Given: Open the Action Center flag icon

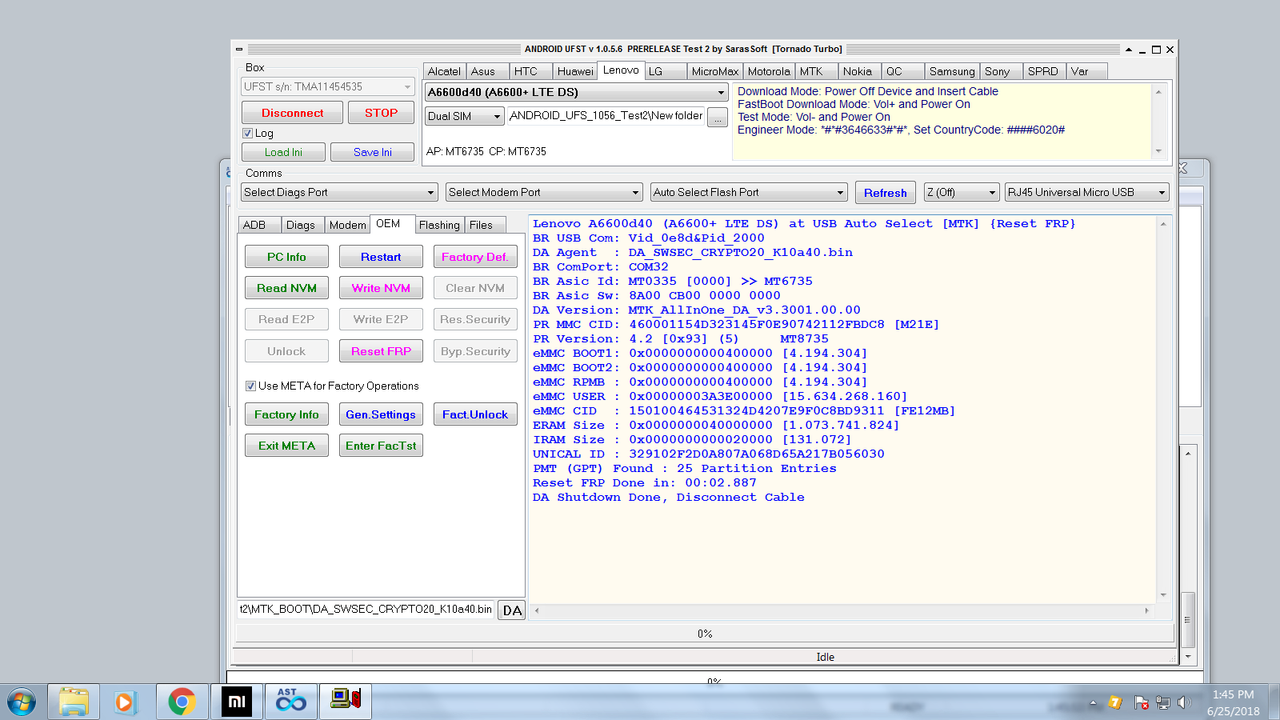Looking at the screenshot, I should pos(1141,702).
